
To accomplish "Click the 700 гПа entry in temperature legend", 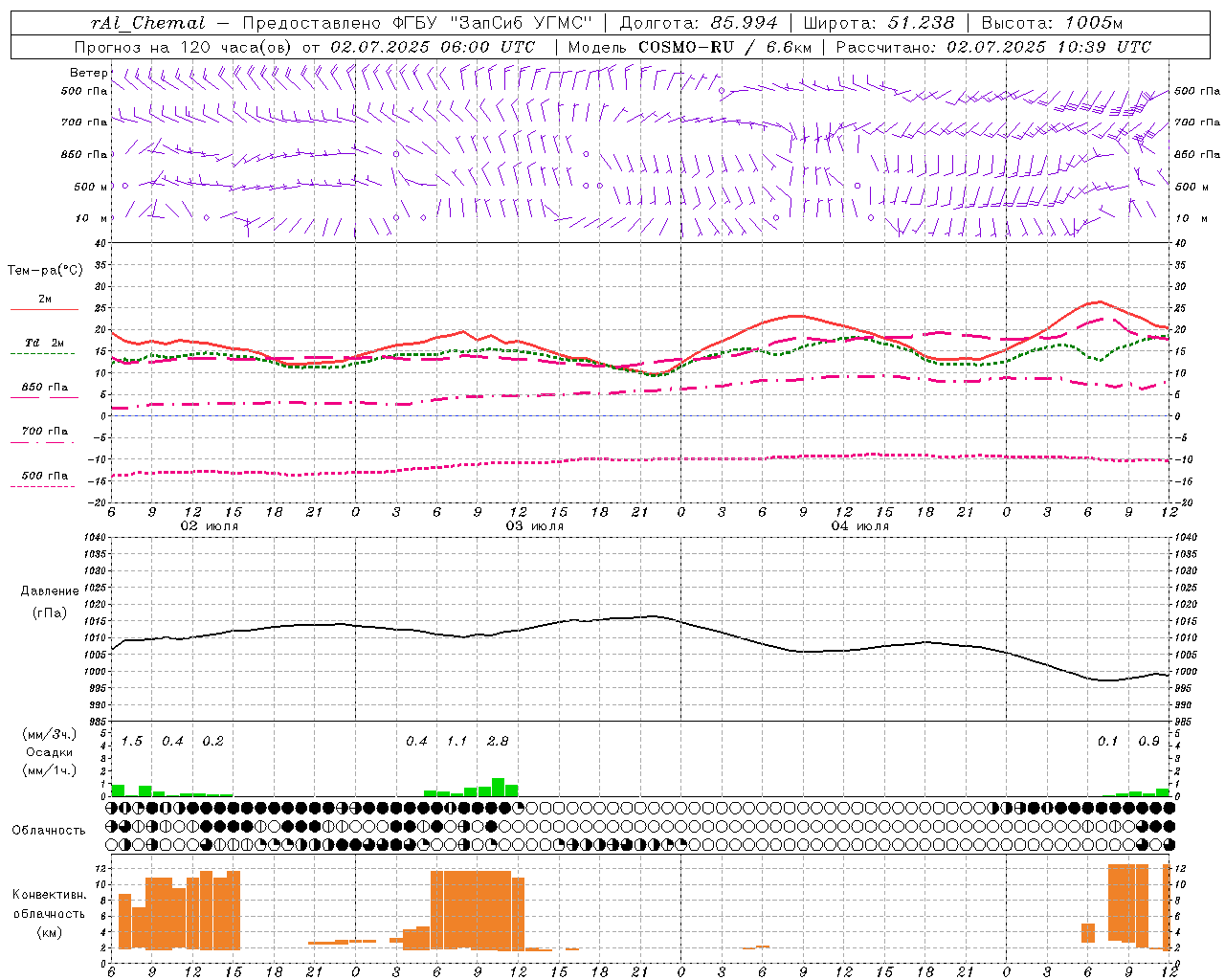I will [45, 432].
